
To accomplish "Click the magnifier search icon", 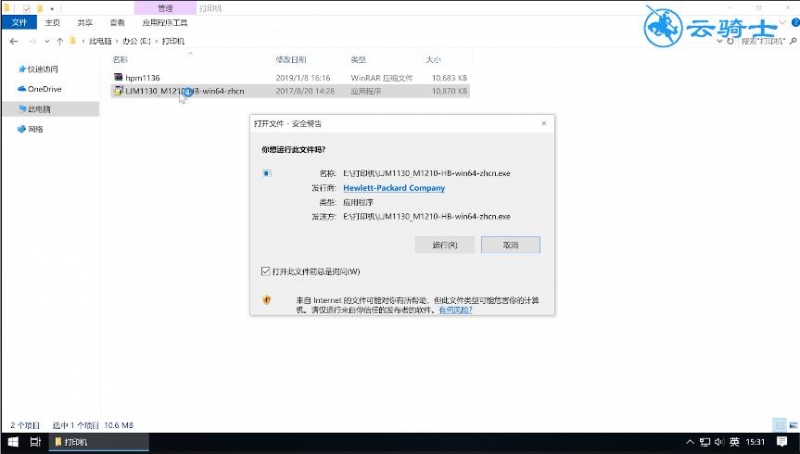I will [x=793, y=41].
